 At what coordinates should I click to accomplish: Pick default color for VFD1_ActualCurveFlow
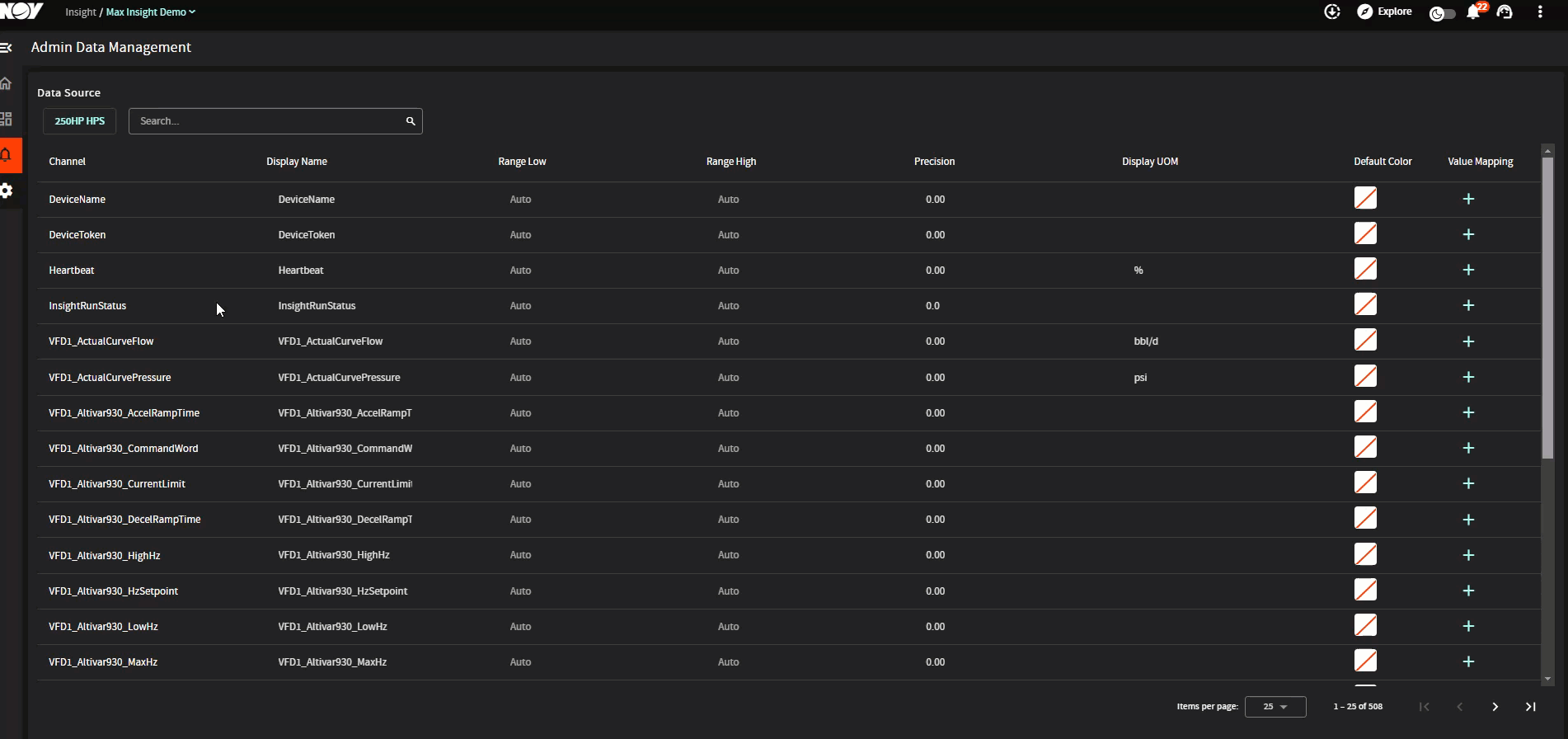click(x=1365, y=340)
